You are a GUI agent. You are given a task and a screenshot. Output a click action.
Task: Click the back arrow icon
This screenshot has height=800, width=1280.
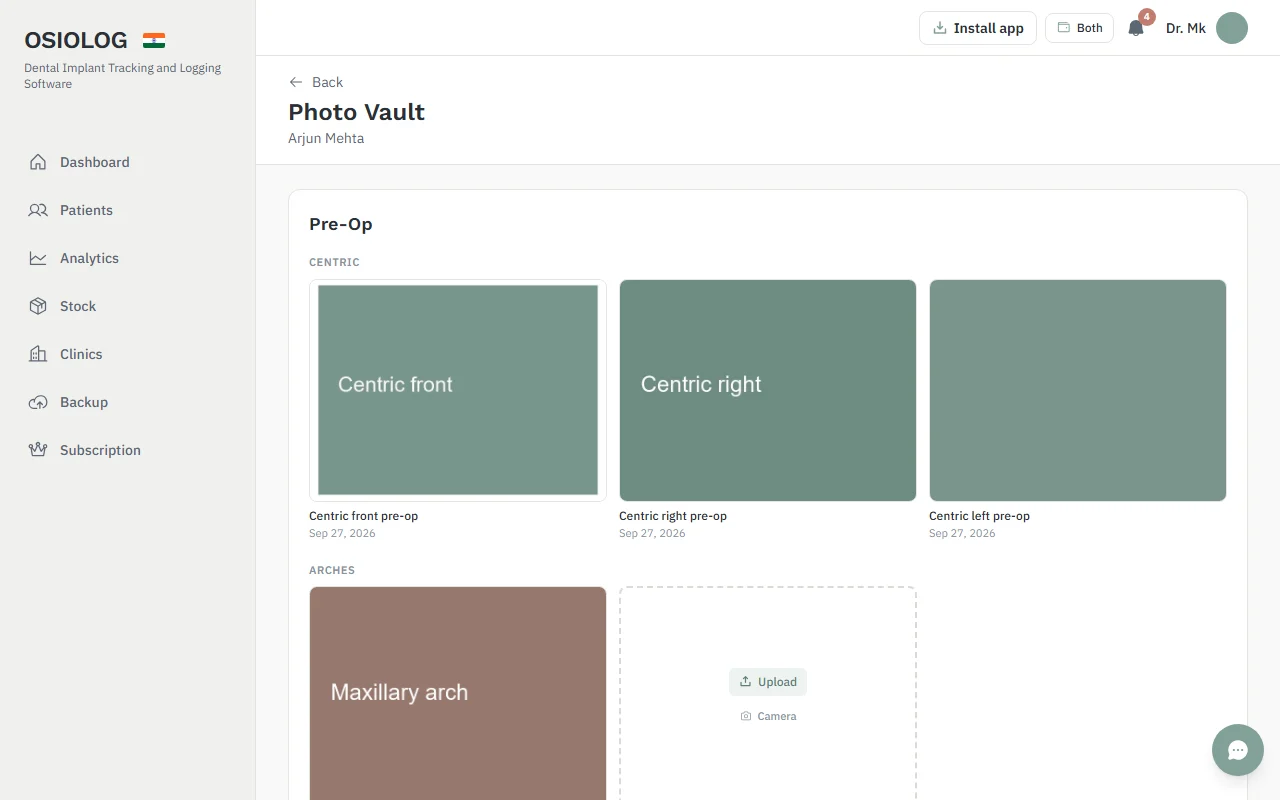coord(296,82)
